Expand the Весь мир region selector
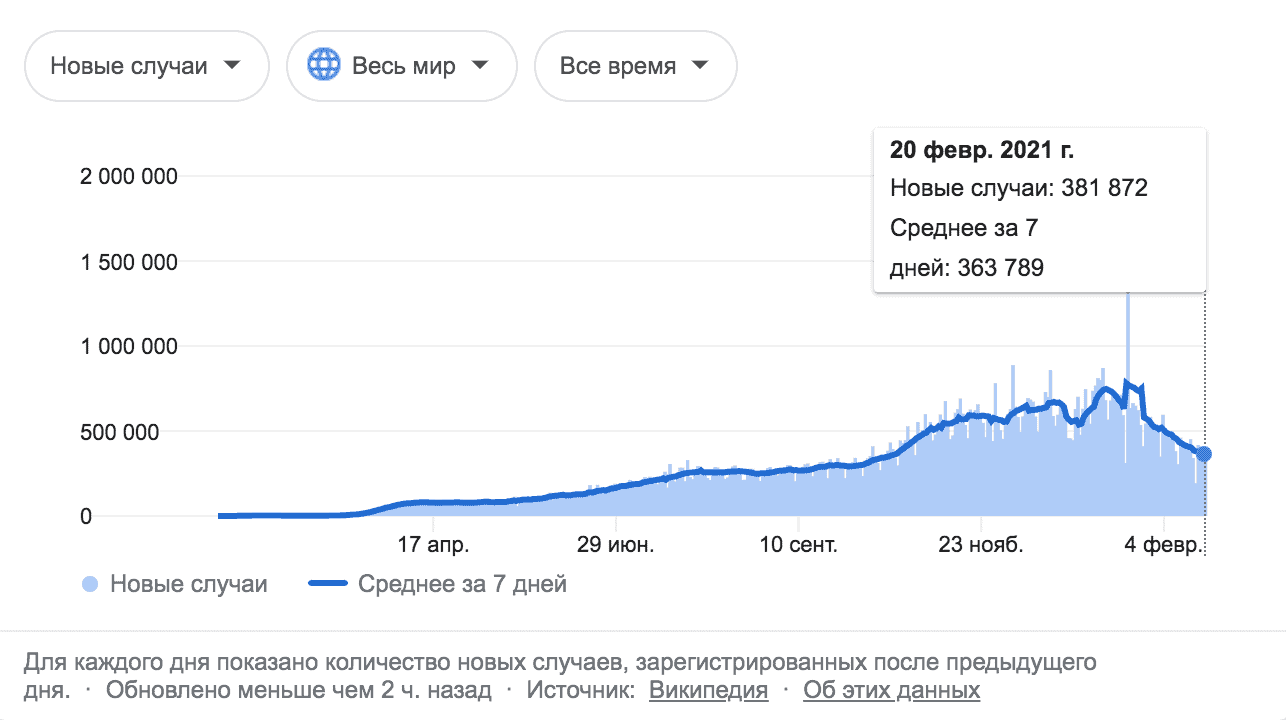The width and height of the screenshot is (1286, 720). tap(402, 66)
